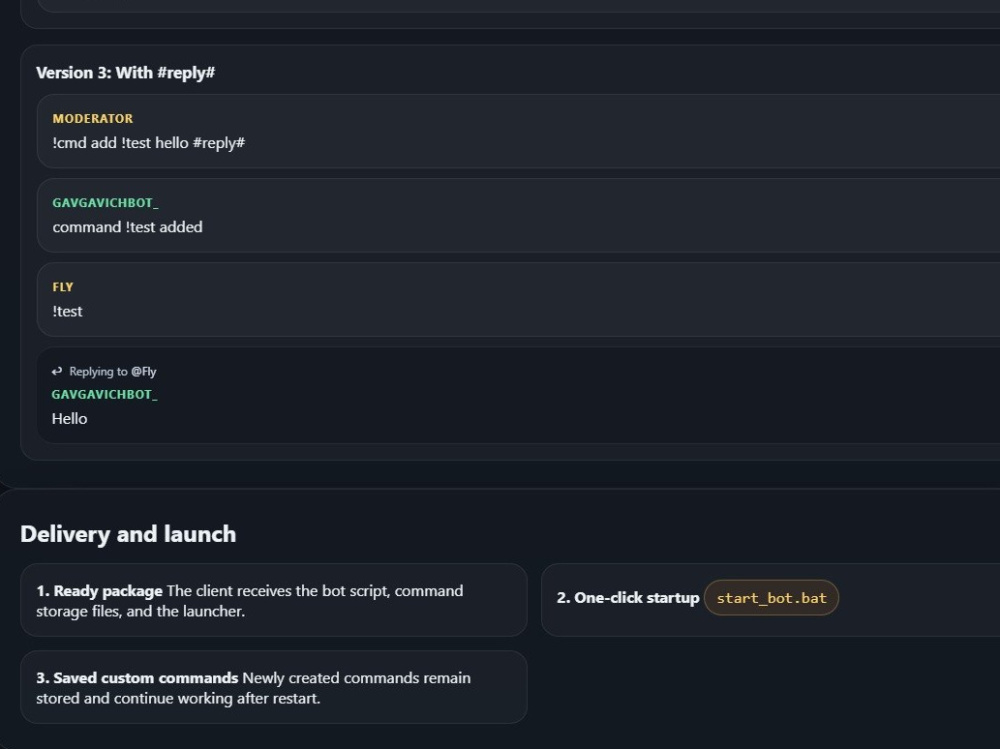Click the 'Hello' bot reply text
Image resolution: width=1000 pixels, height=749 pixels.
click(70, 419)
